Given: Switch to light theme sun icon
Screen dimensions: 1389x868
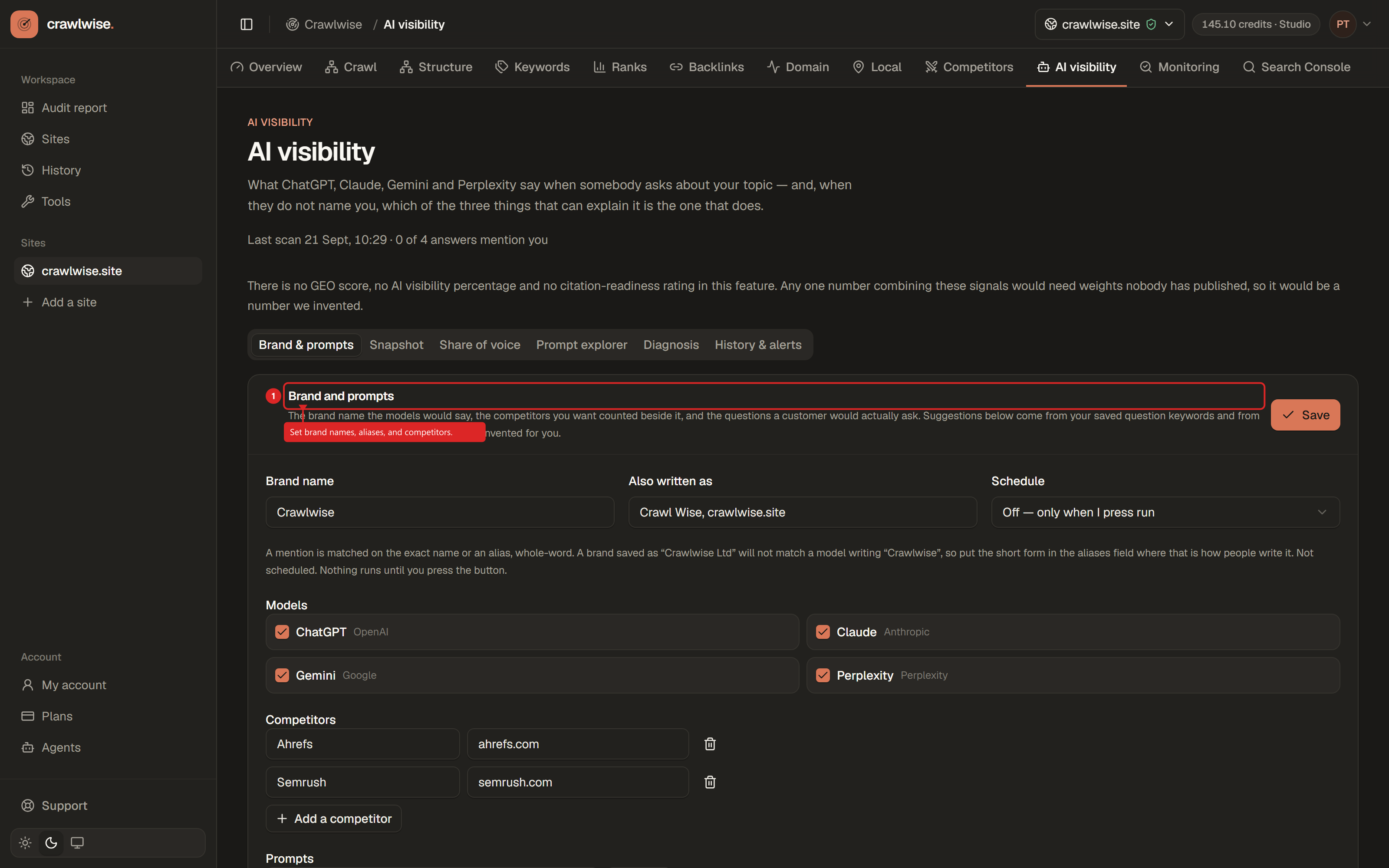Looking at the screenshot, I should coord(25,843).
